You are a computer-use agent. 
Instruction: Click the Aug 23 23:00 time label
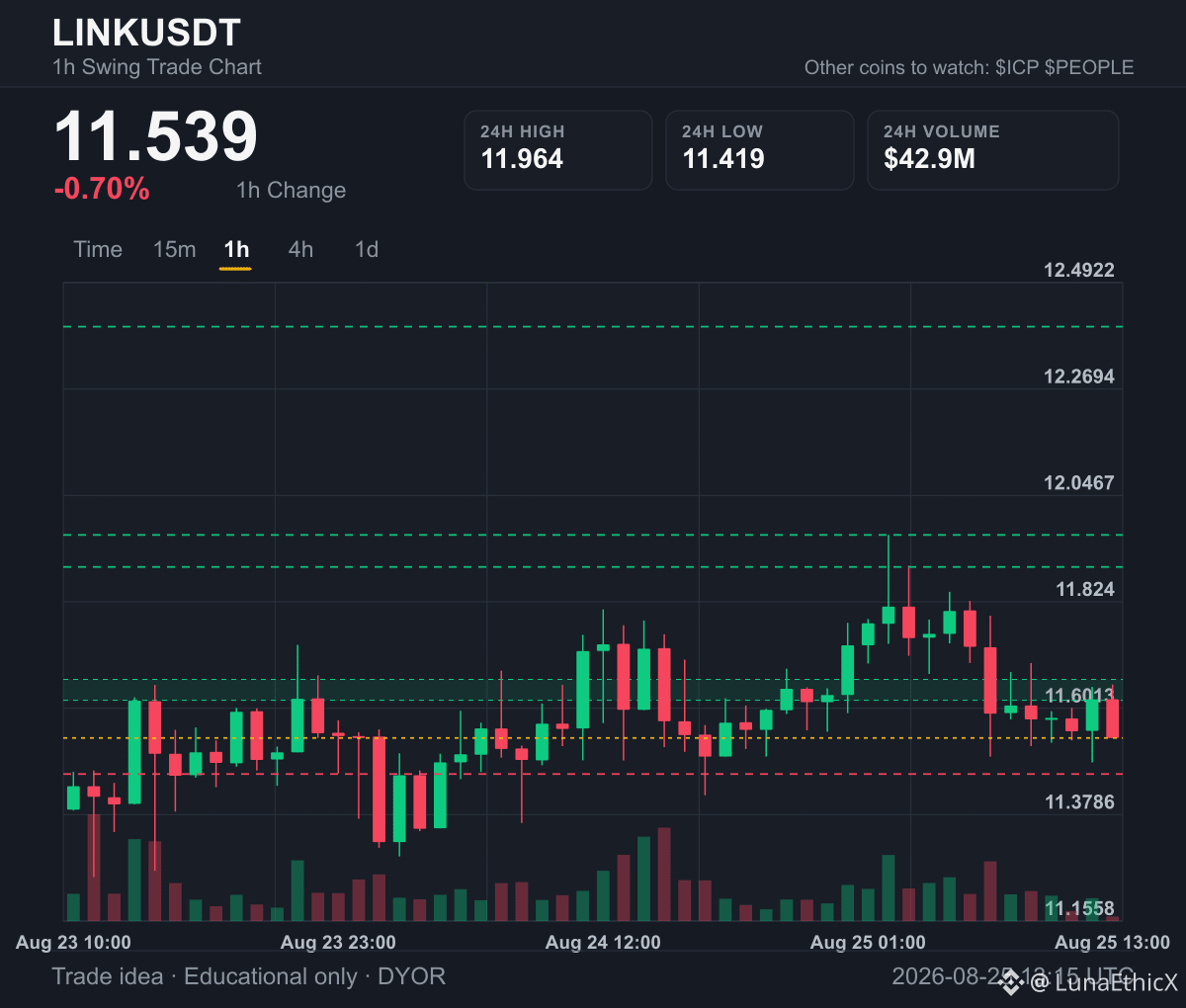point(338,942)
